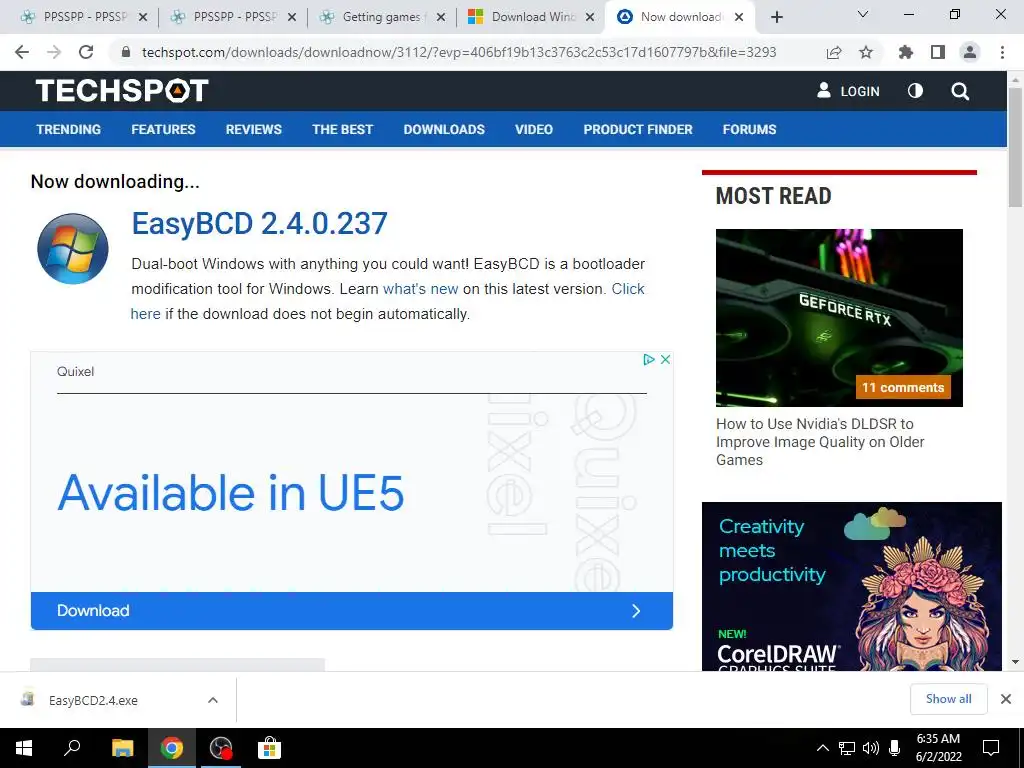Open the Windows Start menu
1024x768 pixels.
click(x=24, y=748)
